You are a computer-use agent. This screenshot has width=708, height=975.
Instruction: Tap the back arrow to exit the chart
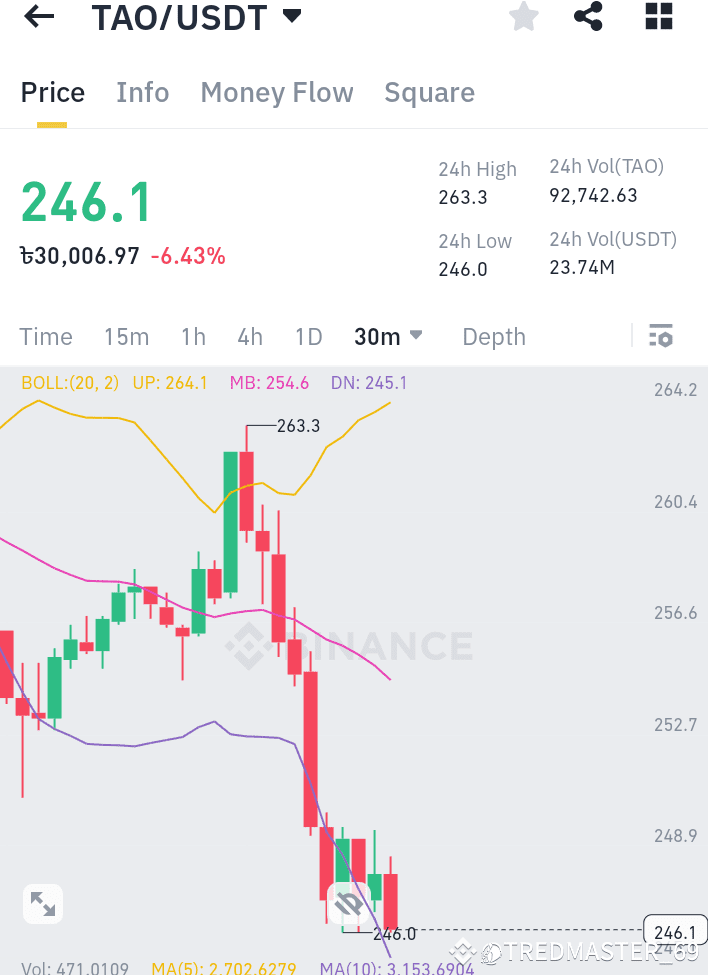coord(37,16)
